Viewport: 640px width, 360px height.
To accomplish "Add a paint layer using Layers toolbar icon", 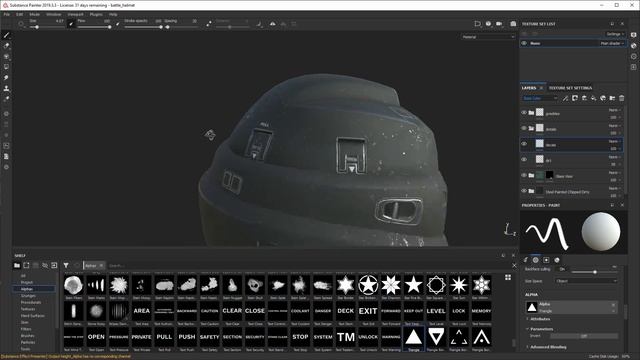I will [x=584, y=98].
